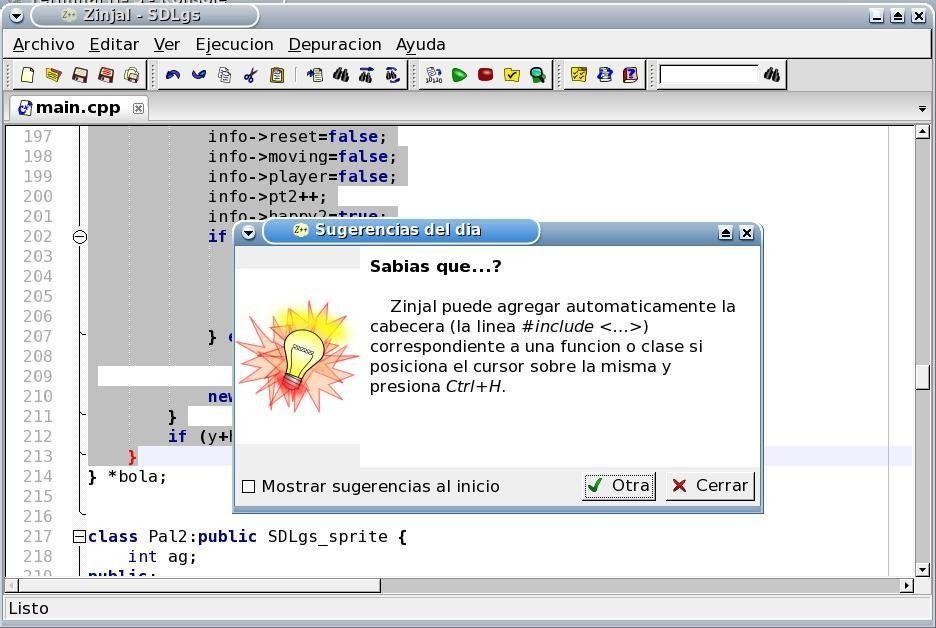This screenshot has width=936, height=628.
Task: Run the program with green play icon
Action: pos(459,75)
